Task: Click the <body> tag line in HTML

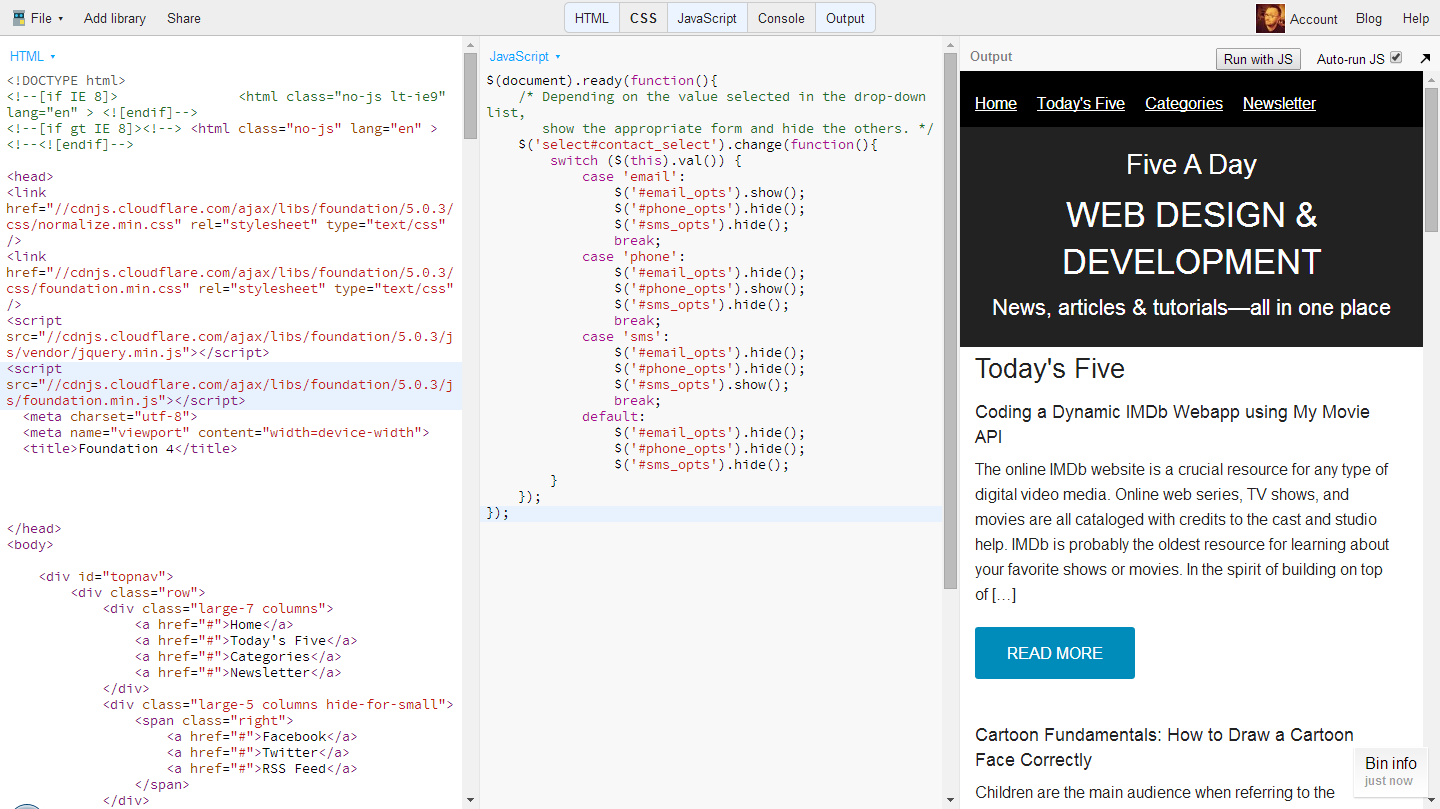Action: point(30,545)
